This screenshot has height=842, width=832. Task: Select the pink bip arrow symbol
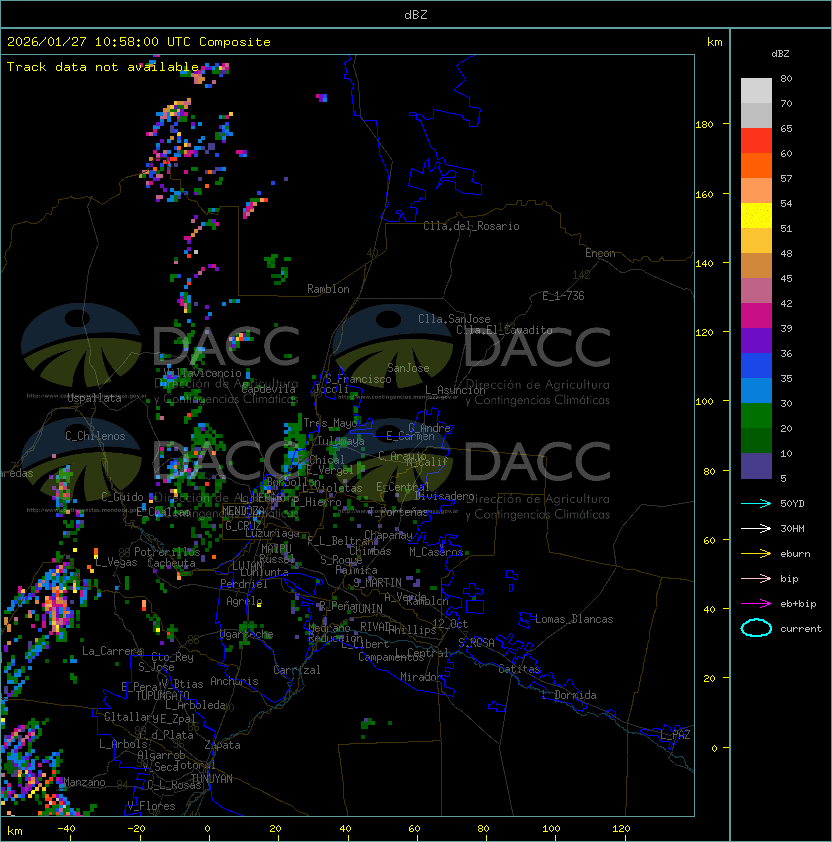pyautogui.click(x=757, y=578)
